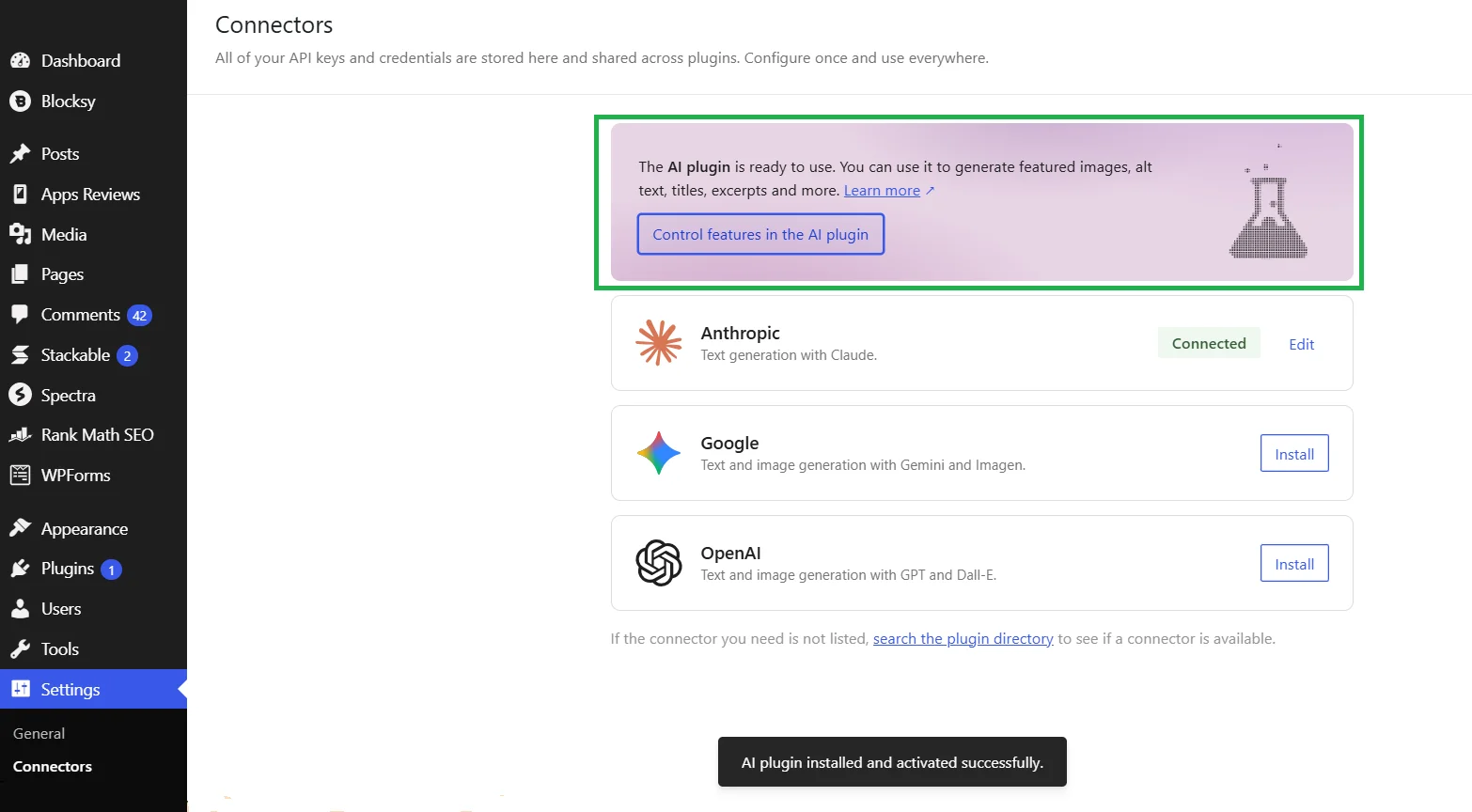Viewport: 1472px width, 812px height.
Task: Edit the Anthropic connection
Action: tap(1302, 344)
